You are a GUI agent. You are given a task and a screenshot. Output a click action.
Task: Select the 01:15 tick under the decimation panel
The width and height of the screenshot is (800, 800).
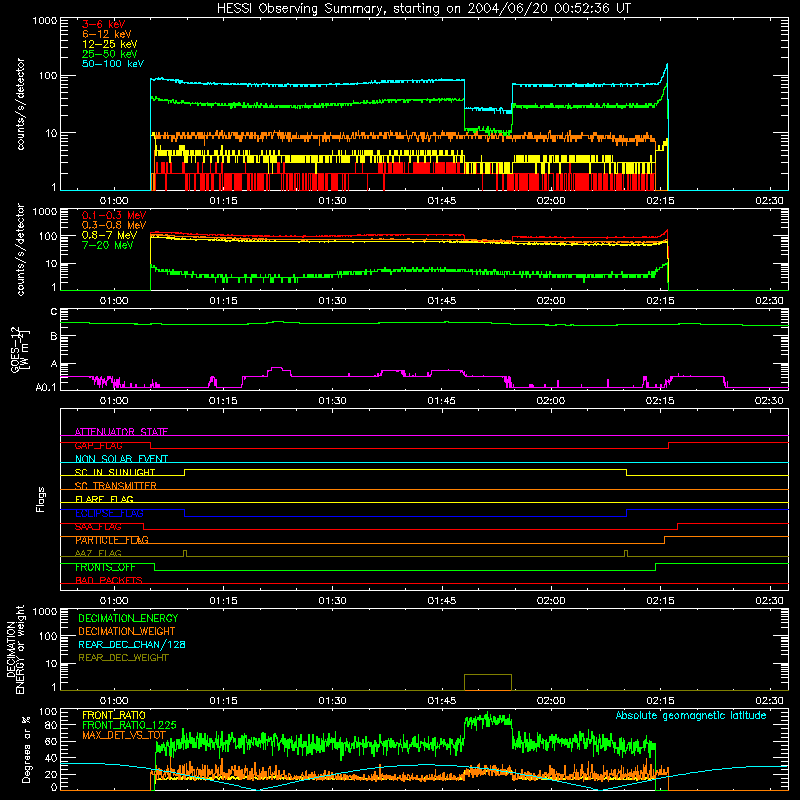pos(223,701)
